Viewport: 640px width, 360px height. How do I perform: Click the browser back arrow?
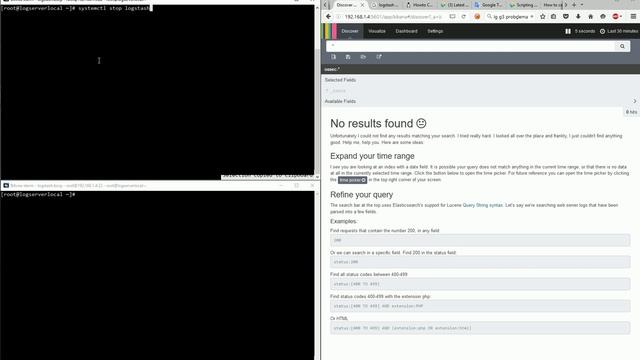click(x=329, y=17)
